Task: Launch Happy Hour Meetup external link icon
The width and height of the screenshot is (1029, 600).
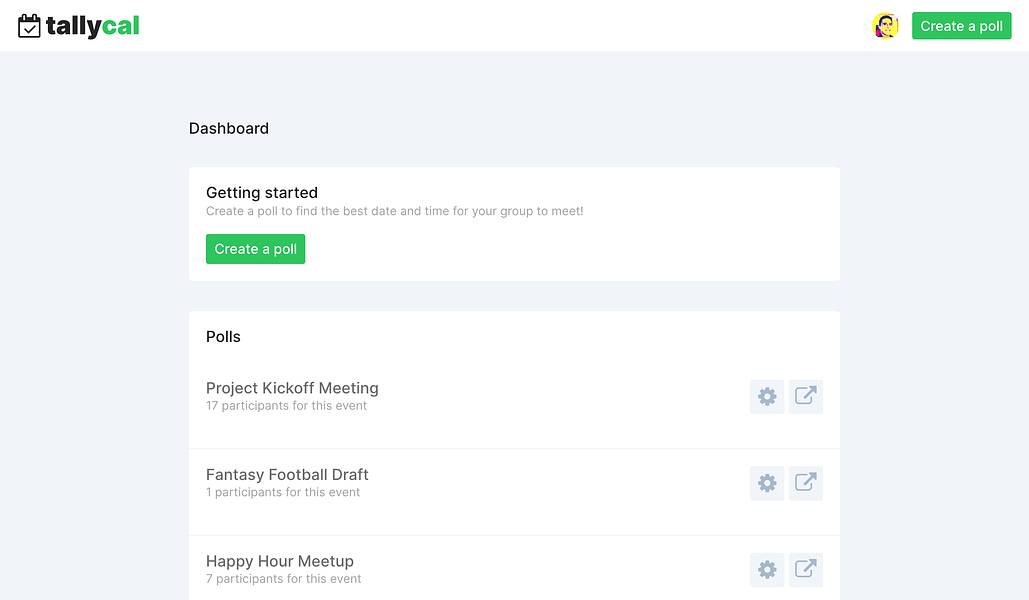Action: tap(806, 570)
